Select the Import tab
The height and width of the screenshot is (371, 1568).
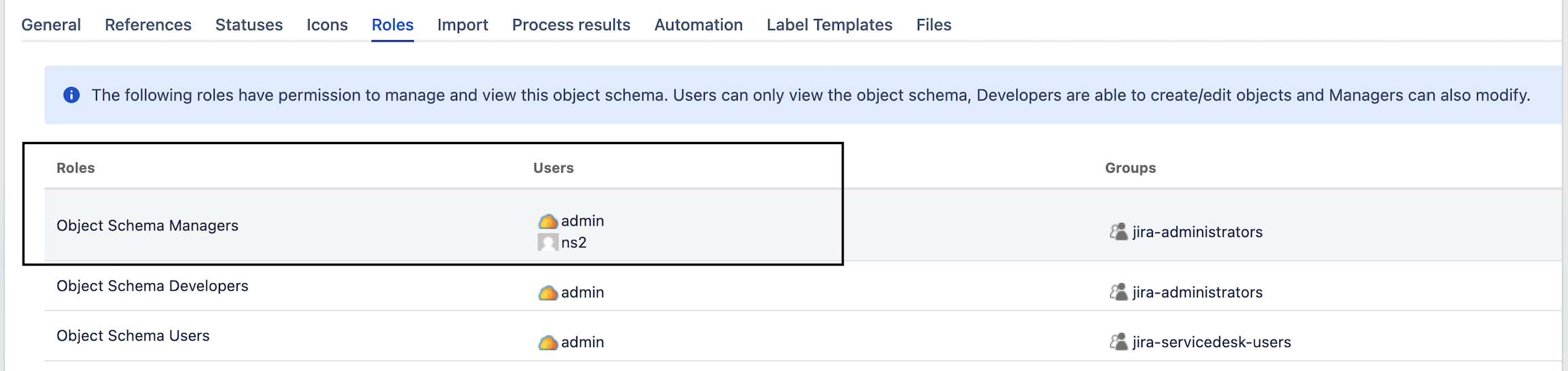pyautogui.click(x=463, y=24)
